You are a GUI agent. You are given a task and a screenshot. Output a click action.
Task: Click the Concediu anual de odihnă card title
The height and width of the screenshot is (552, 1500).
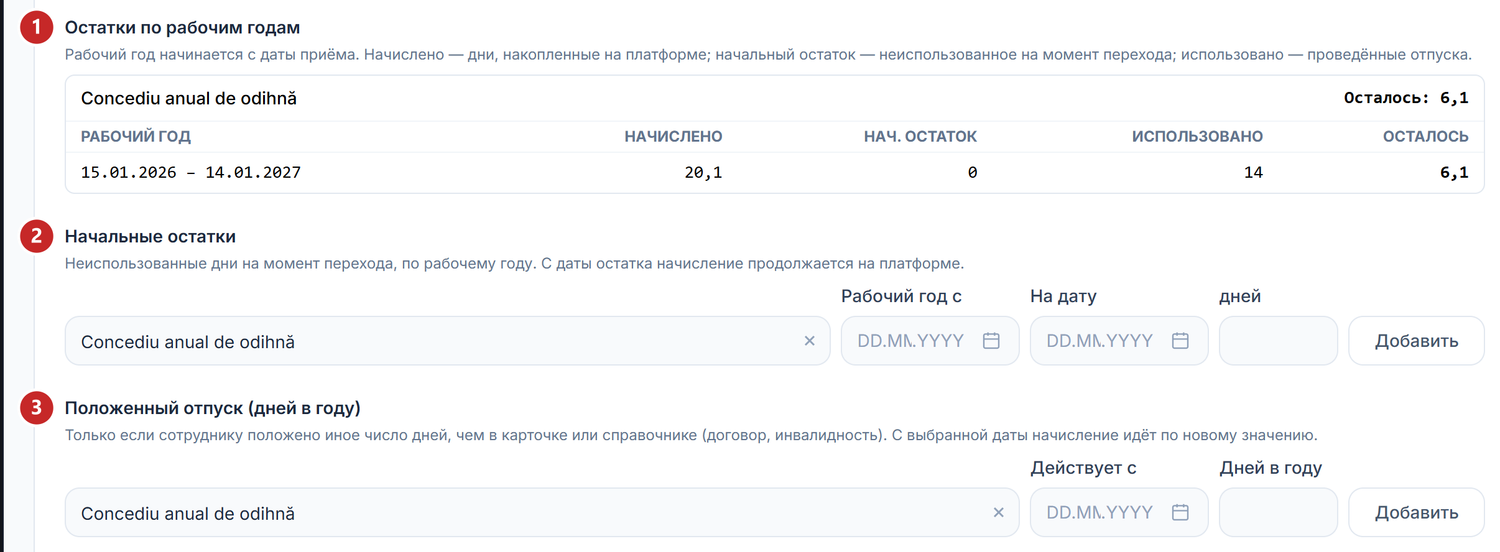point(189,98)
